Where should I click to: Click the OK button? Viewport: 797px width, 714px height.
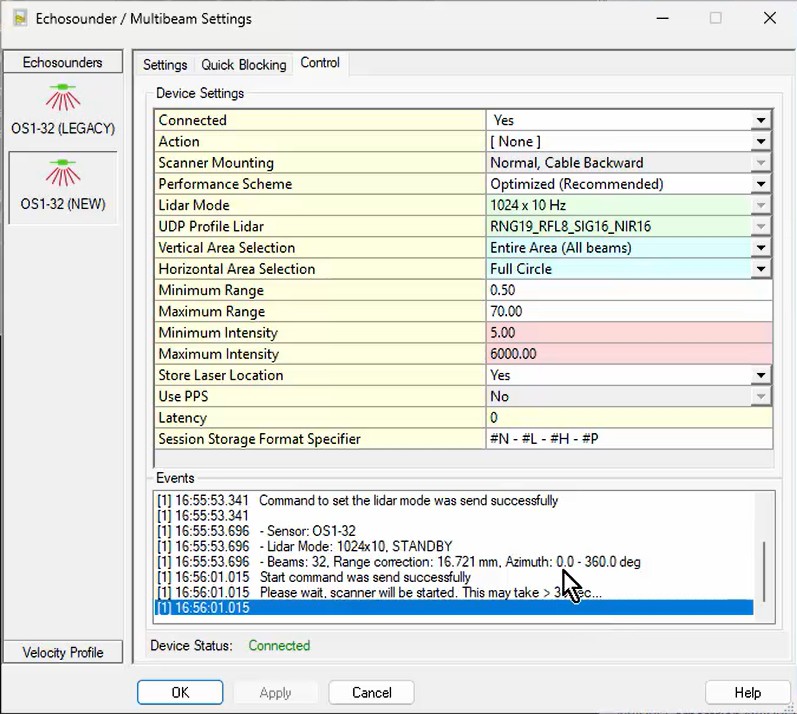tap(180, 693)
